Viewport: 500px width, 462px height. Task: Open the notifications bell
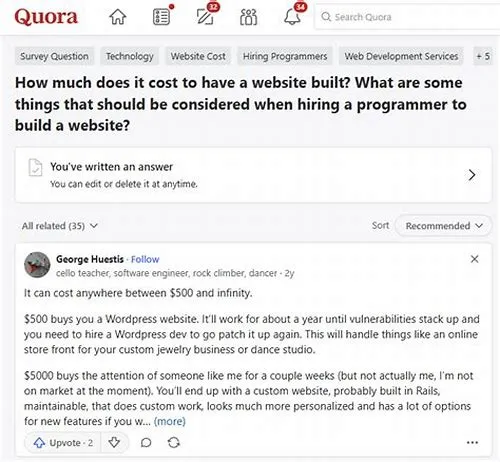pyautogui.click(x=292, y=17)
